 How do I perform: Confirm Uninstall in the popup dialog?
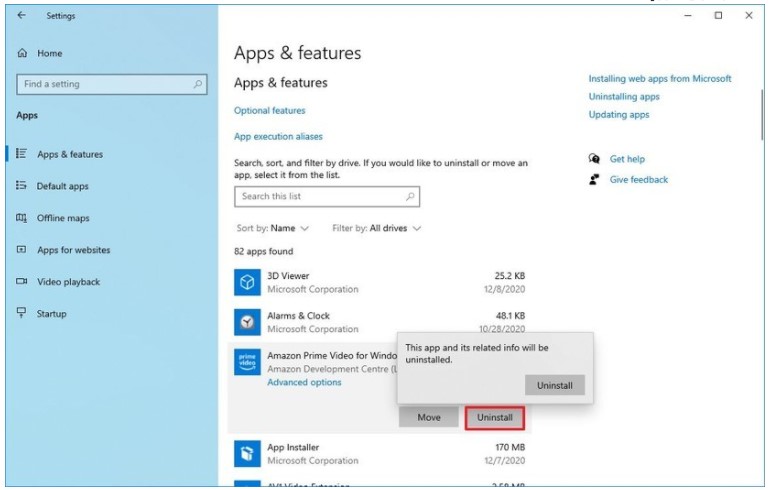[x=554, y=385]
